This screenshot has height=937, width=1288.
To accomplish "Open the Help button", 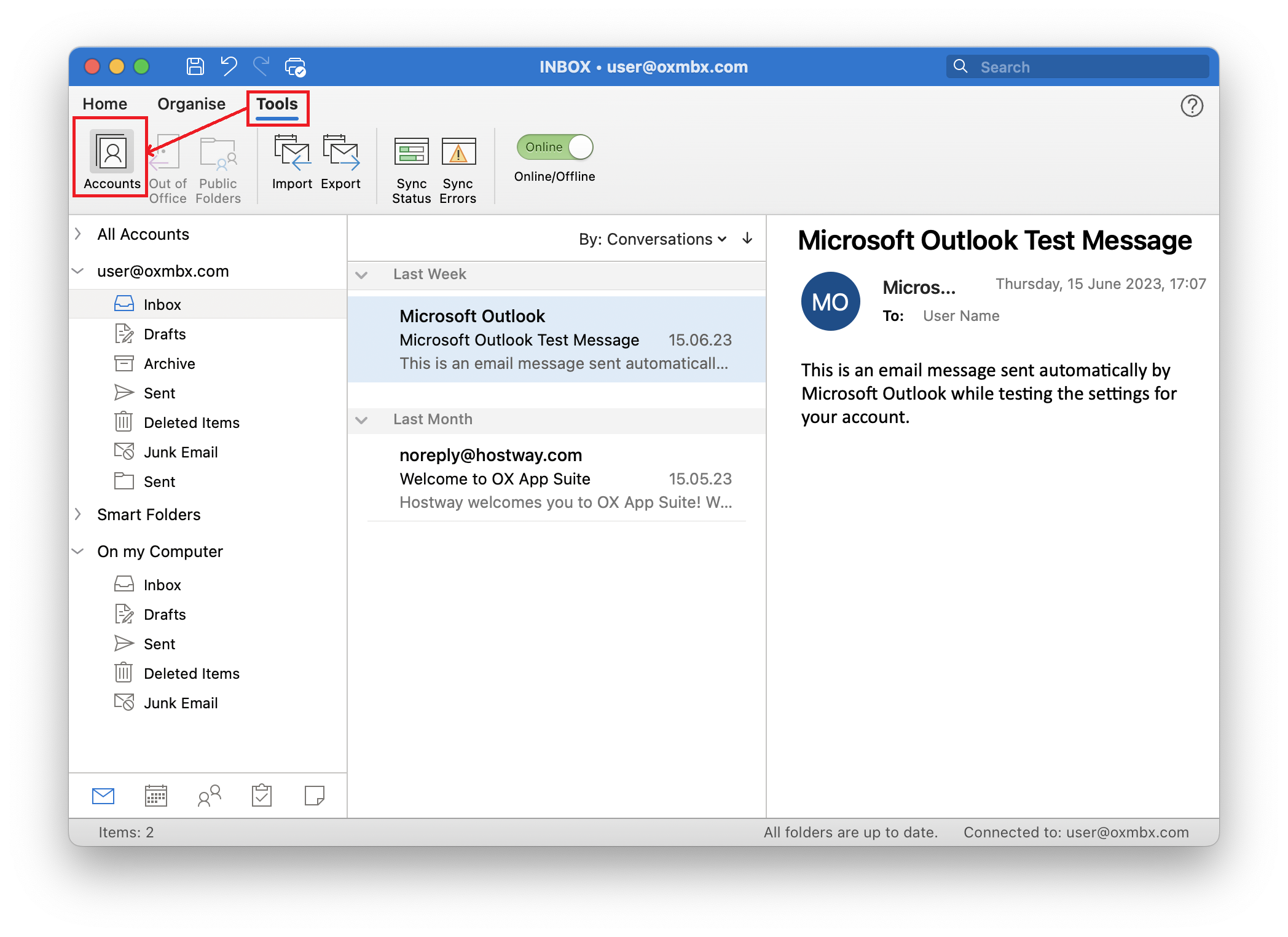I will pos(1193,106).
